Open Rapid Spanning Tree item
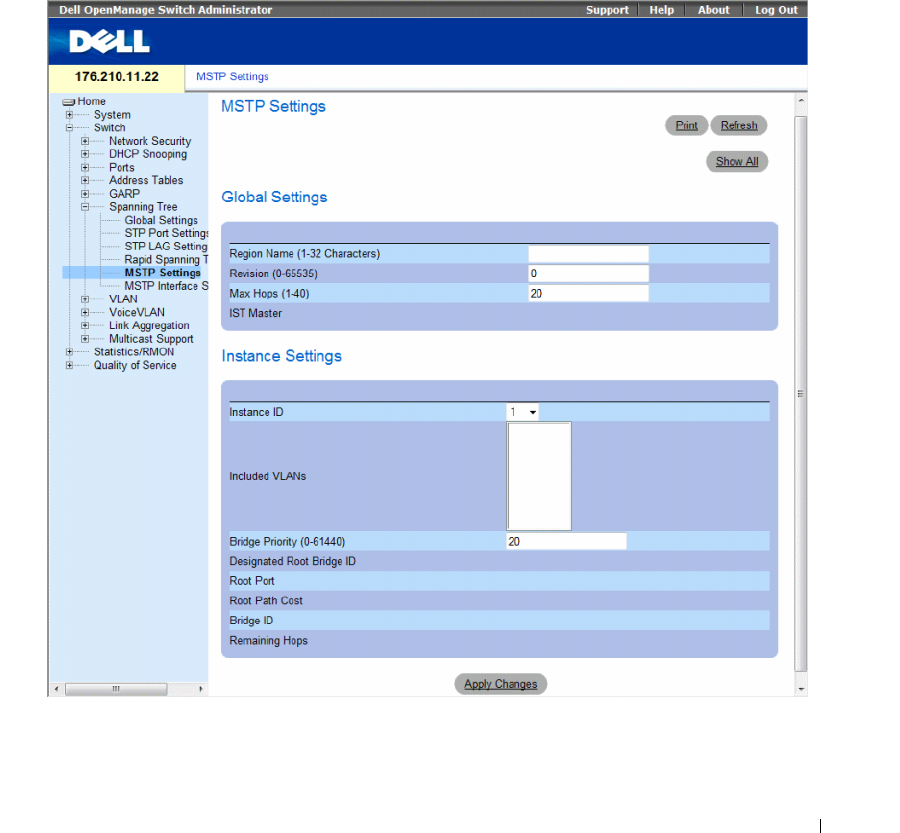The image size is (900, 833). 166,259
